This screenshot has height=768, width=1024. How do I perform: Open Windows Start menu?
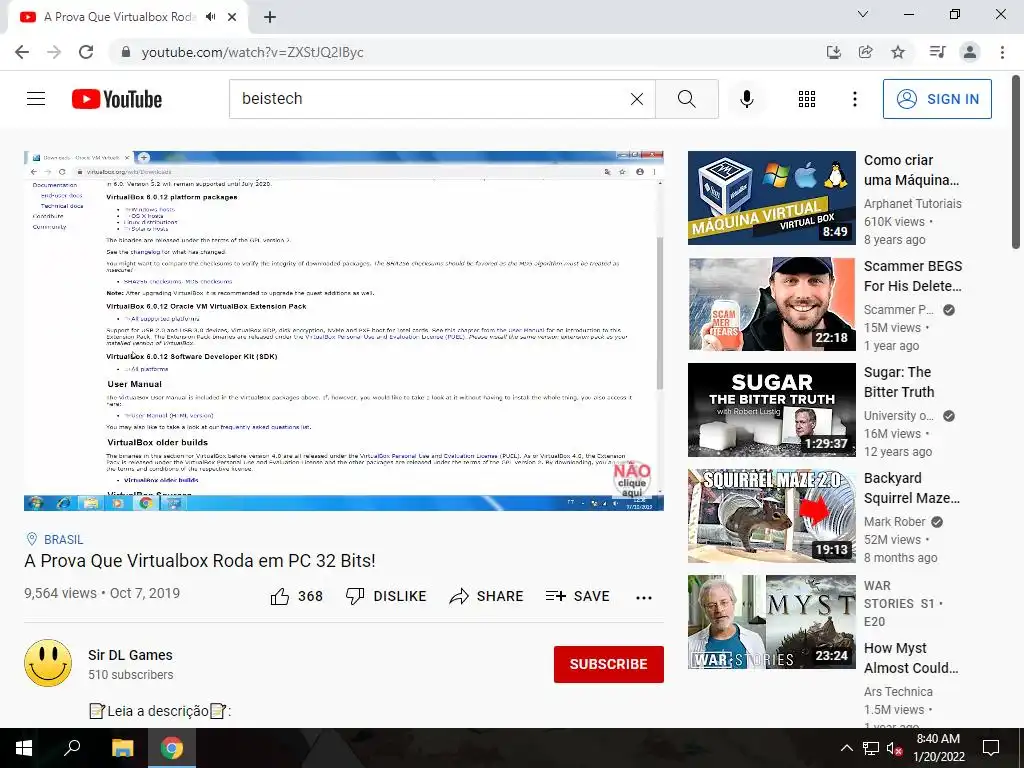point(24,748)
